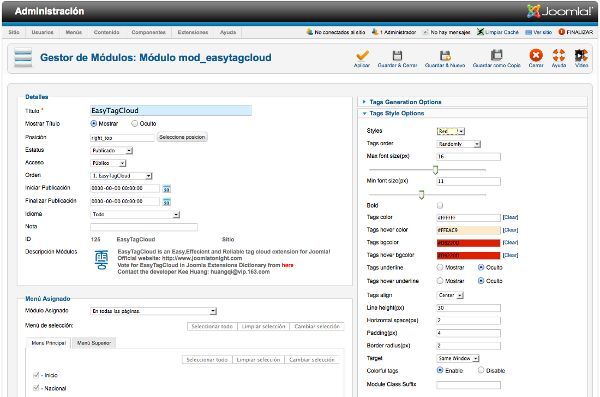Select Oculto for Tags hover underline
Screen dimensions: 600x397
(481, 281)
